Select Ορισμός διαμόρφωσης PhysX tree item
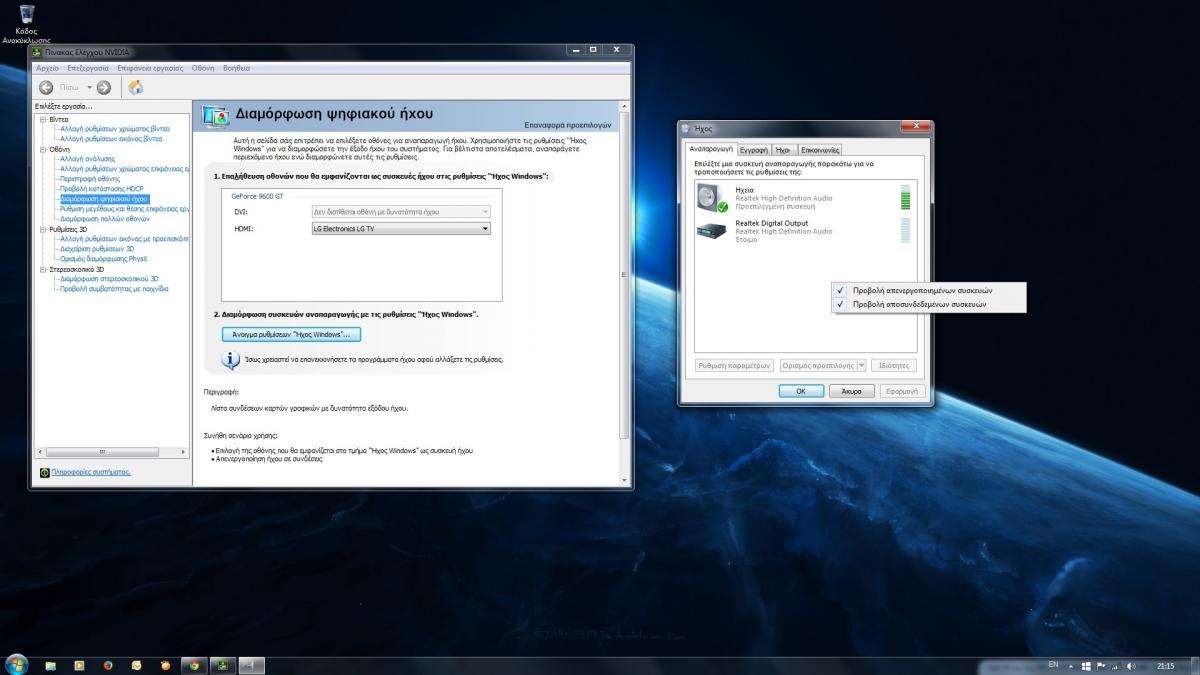The image size is (1200, 675). click(103, 259)
